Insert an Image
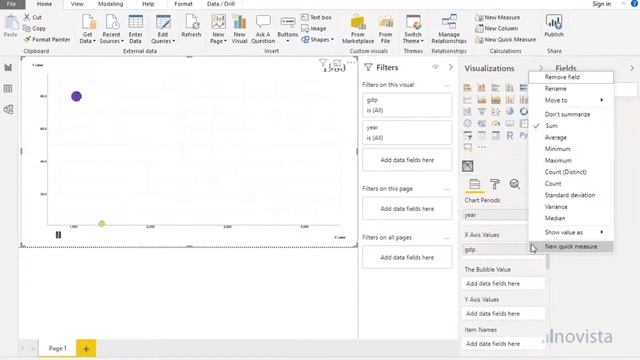Viewport: 640px width, 360px height. 313,29
